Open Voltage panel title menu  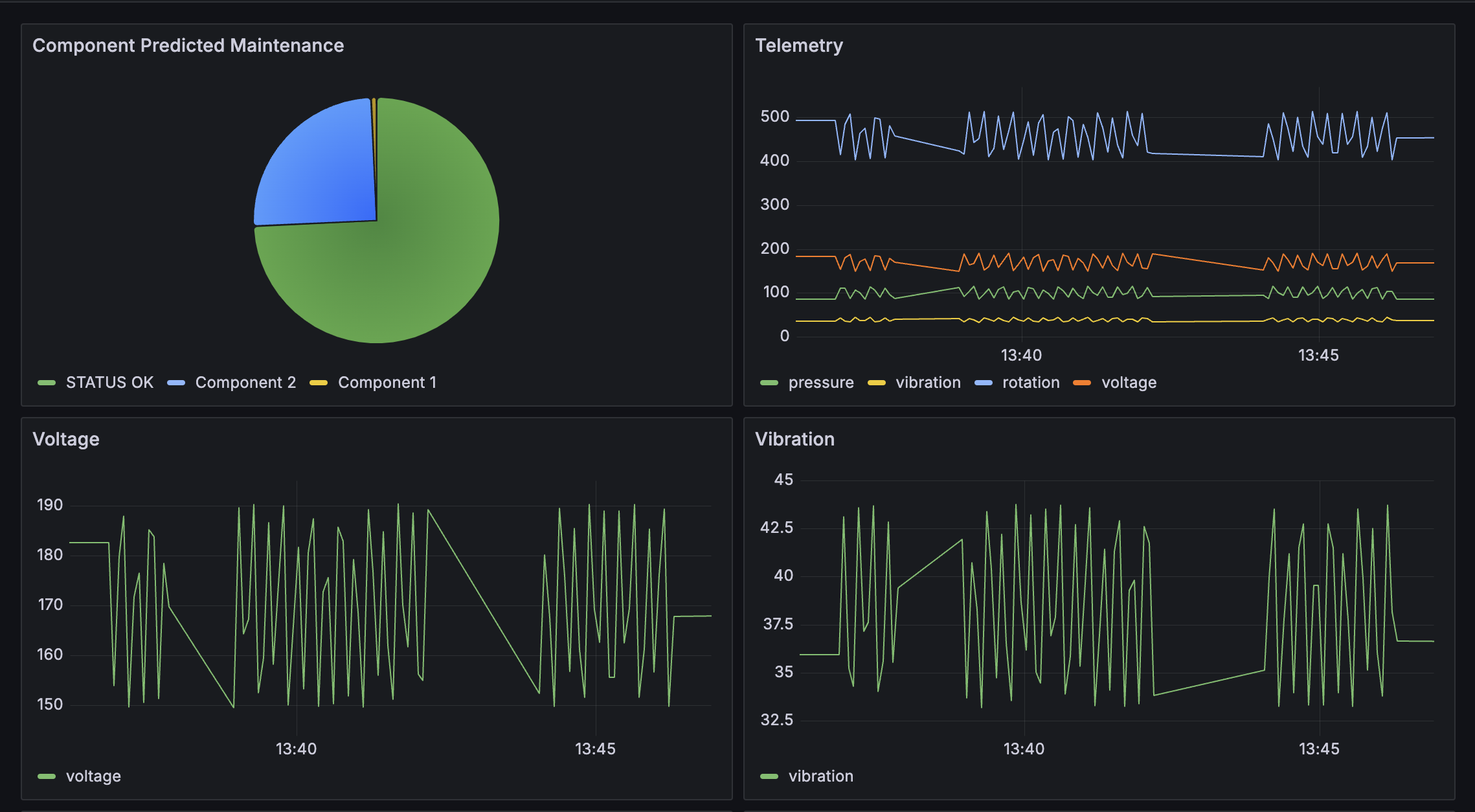[x=66, y=439]
